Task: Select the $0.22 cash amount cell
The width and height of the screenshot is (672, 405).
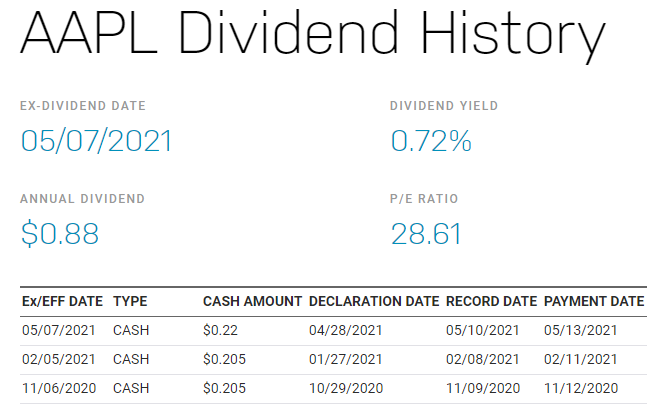Action: click(220, 330)
